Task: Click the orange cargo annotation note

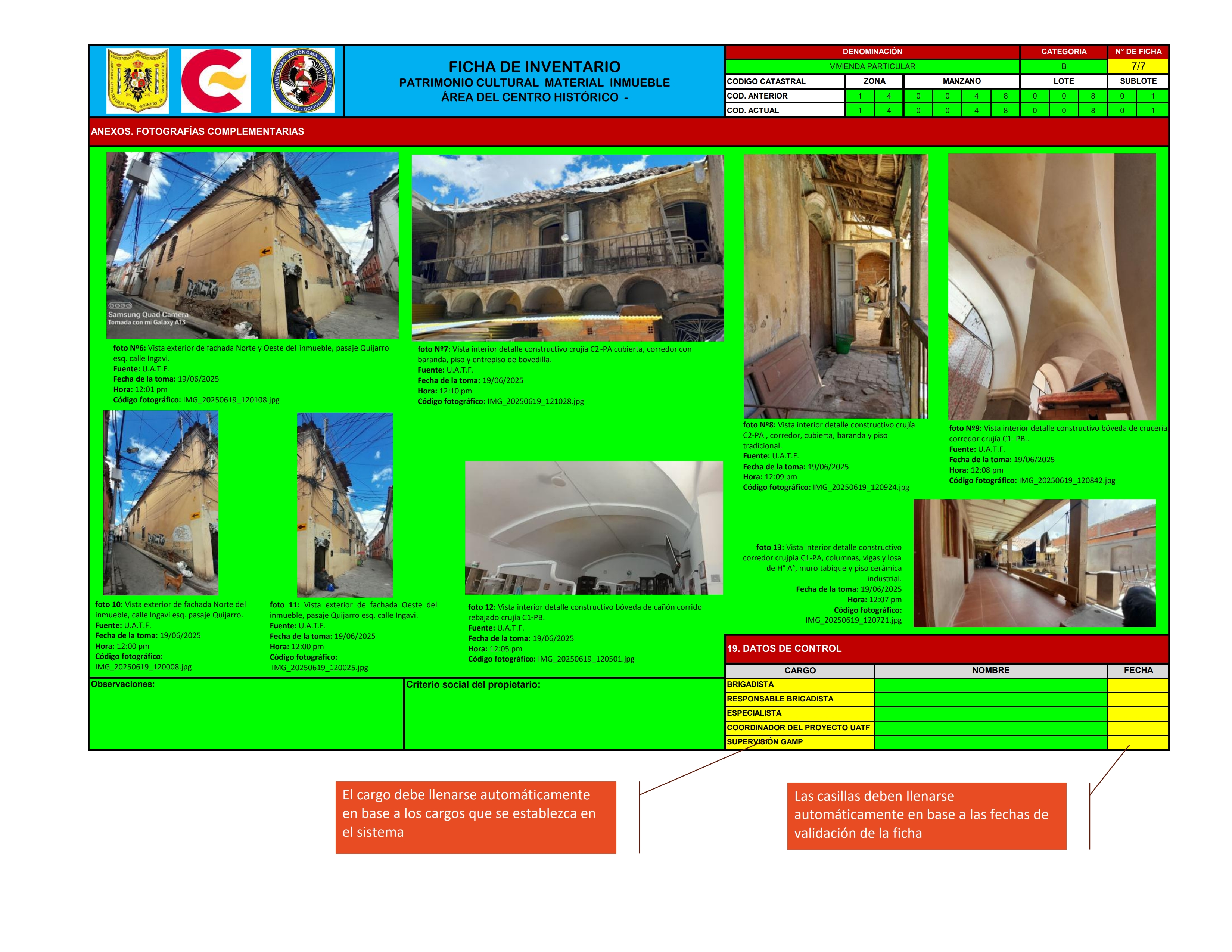Action: click(x=476, y=817)
